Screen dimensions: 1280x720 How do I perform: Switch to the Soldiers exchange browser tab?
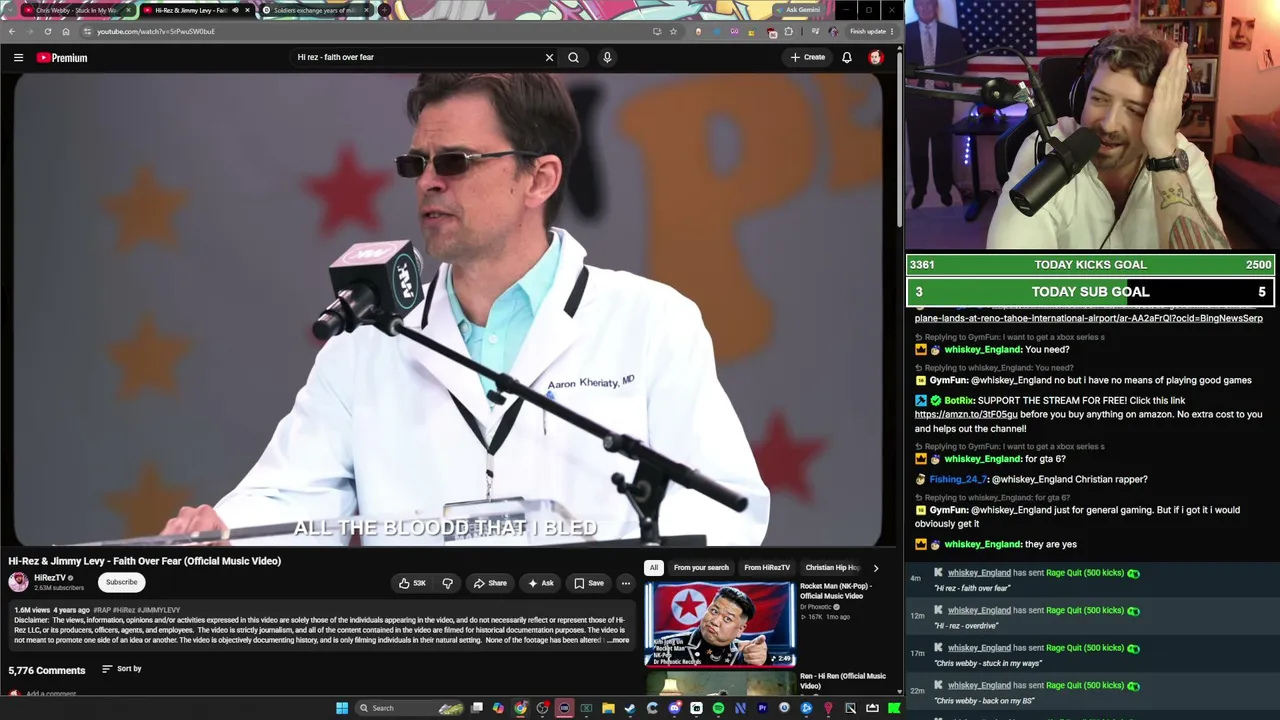point(315,10)
